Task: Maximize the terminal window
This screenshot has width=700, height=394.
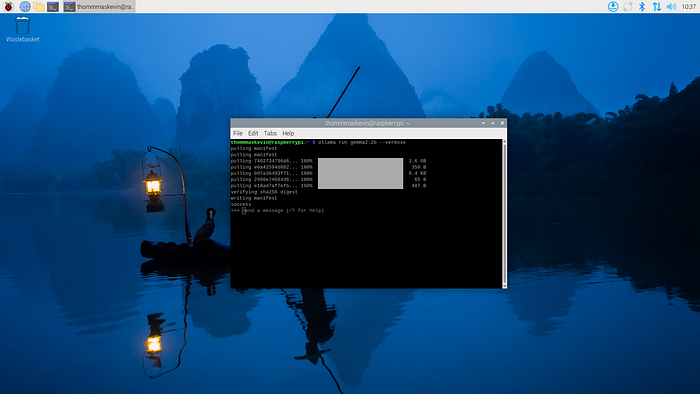Action: (x=493, y=123)
